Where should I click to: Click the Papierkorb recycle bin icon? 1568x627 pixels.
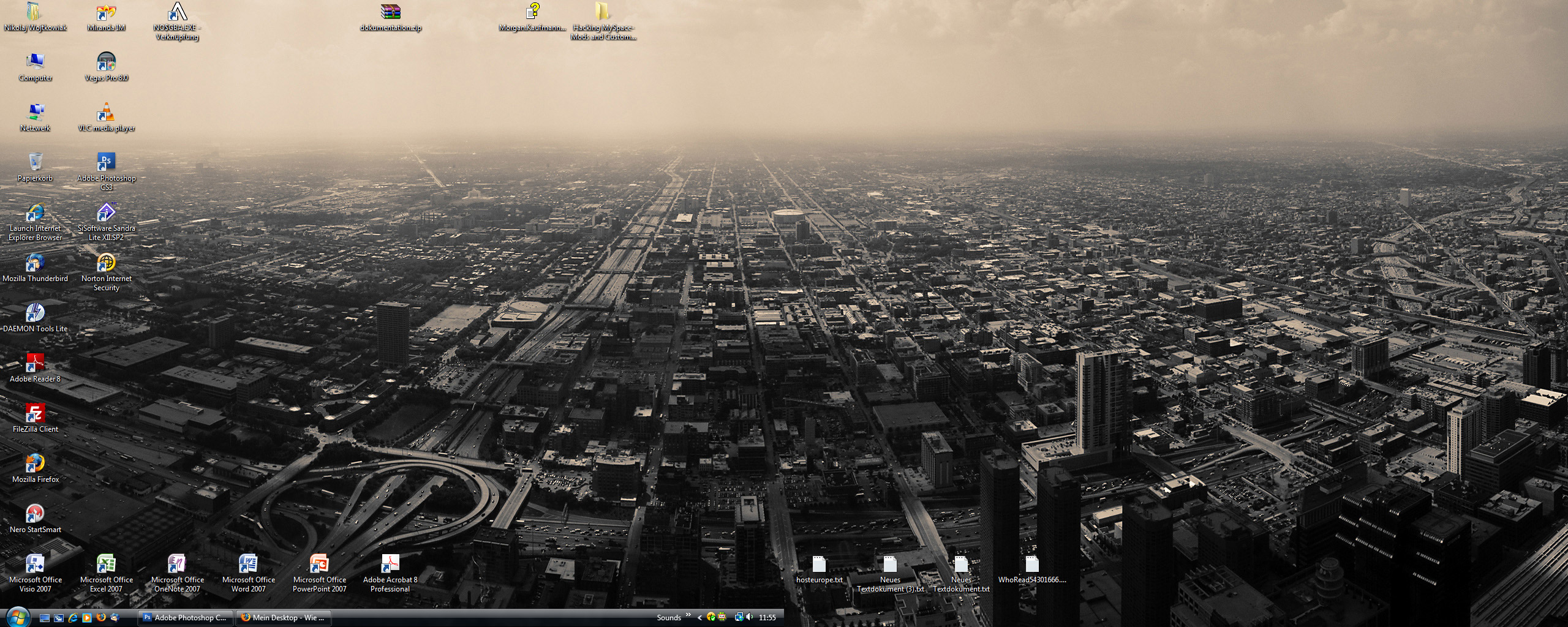pos(35,163)
